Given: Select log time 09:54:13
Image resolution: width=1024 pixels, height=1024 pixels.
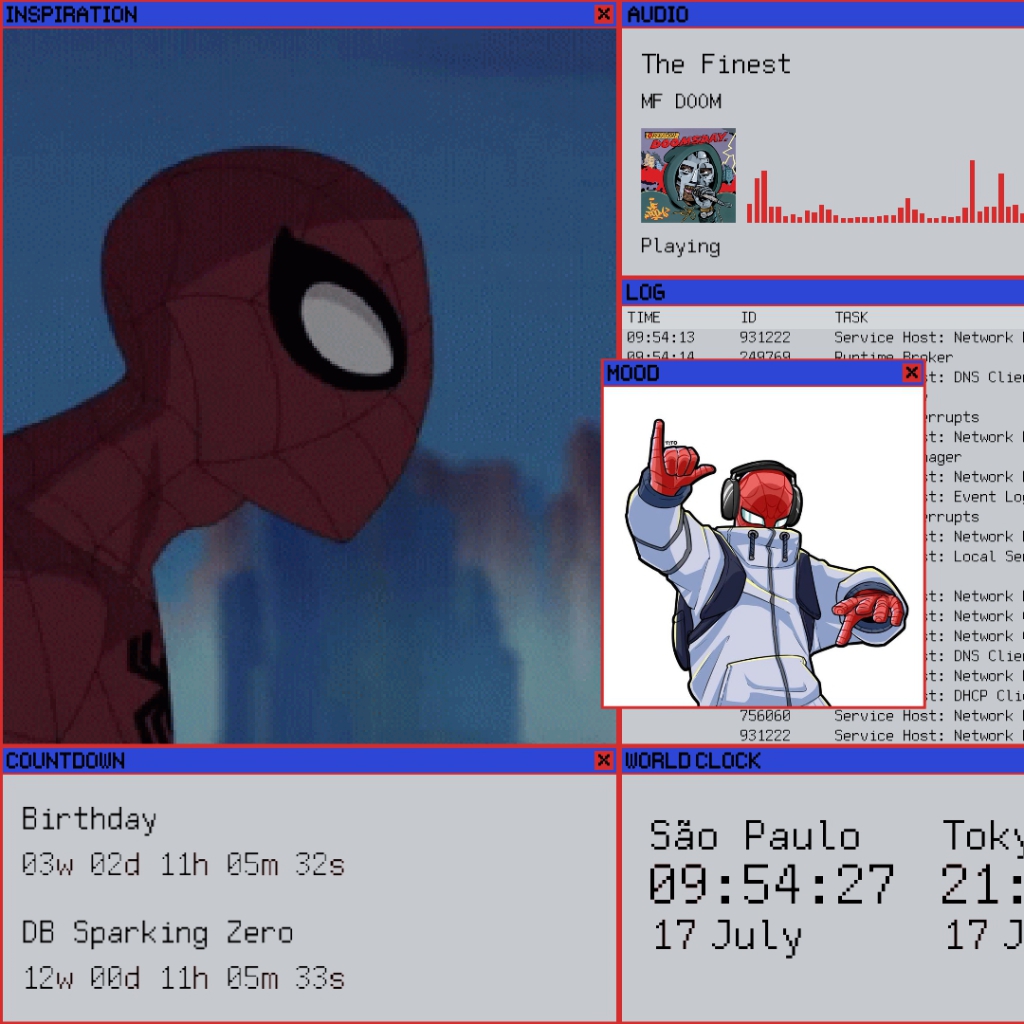Looking at the screenshot, I should click(660, 338).
